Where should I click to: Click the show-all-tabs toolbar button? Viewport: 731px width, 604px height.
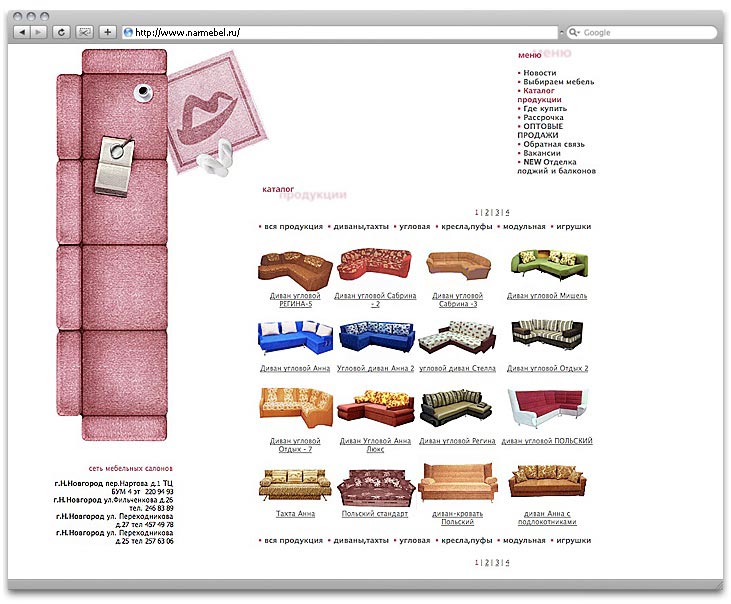point(84,32)
